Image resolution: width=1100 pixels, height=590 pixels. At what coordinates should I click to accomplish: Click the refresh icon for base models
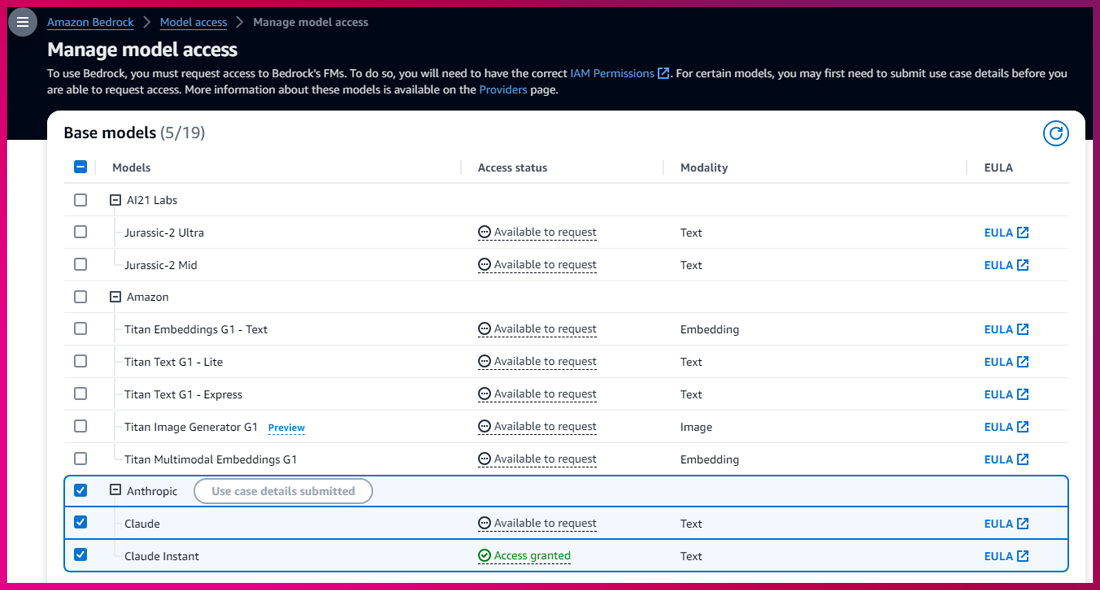(1055, 133)
